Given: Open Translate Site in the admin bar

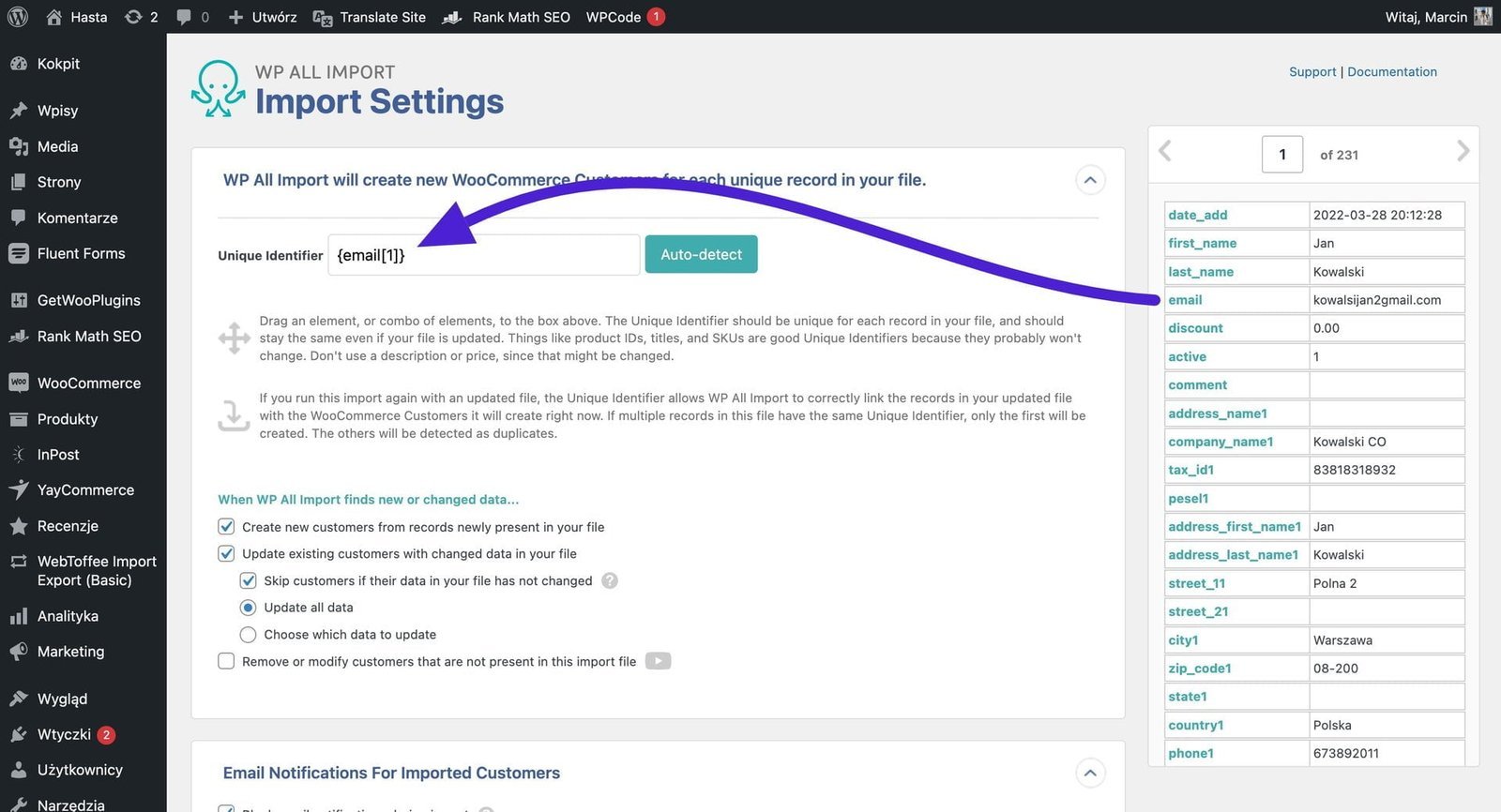Looking at the screenshot, I should click(x=370, y=17).
